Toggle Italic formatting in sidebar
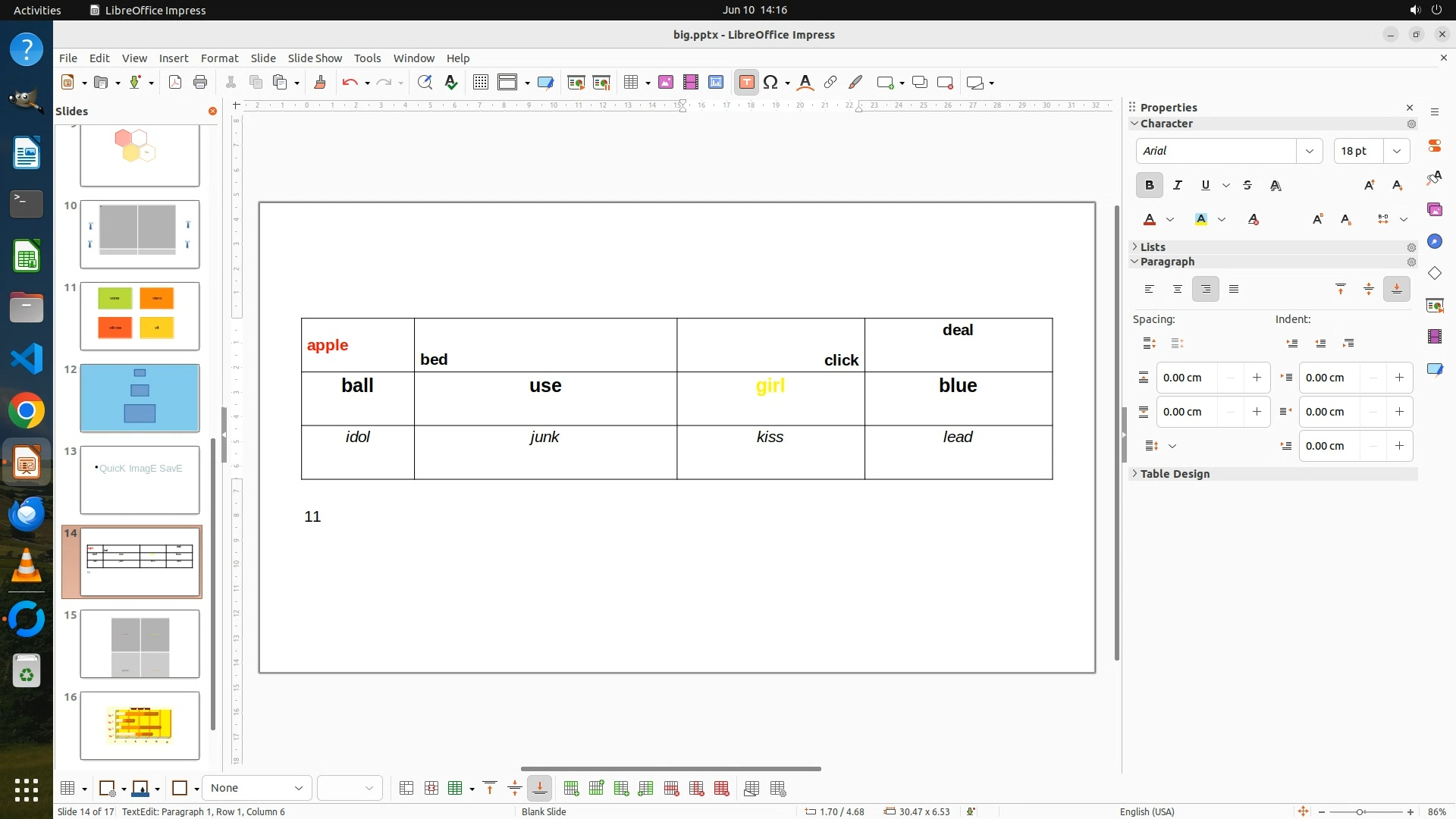This screenshot has height=819, width=1456. [x=1177, y=185]
